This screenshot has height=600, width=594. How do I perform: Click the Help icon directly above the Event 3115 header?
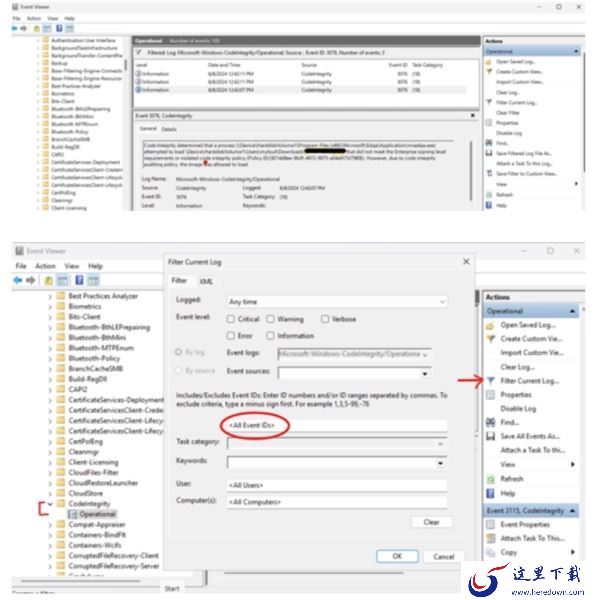[490, 493]
